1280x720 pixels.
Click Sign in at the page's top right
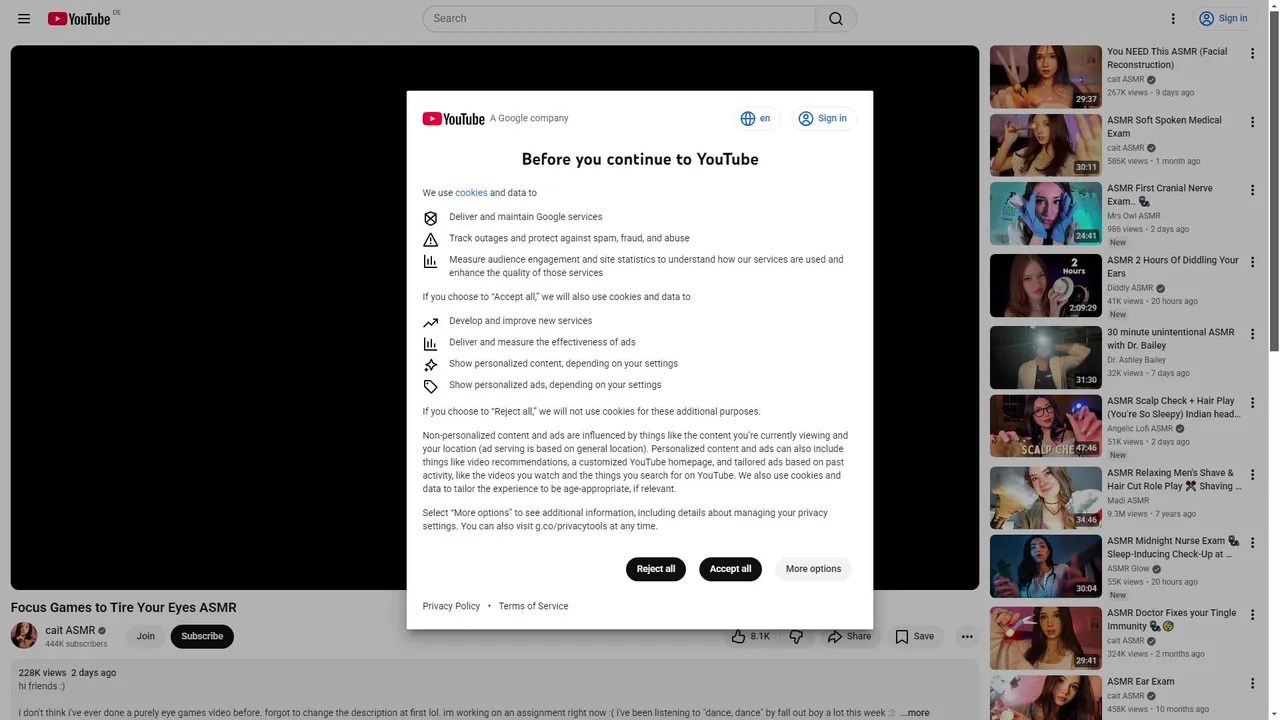[1223, 18]
